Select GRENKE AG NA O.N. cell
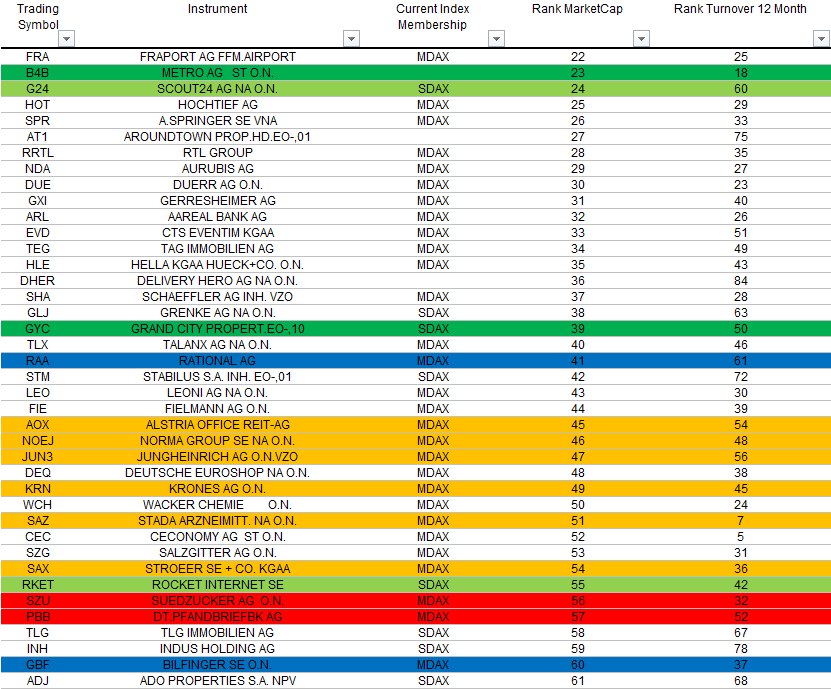831x689 pixels. (218, 313)
